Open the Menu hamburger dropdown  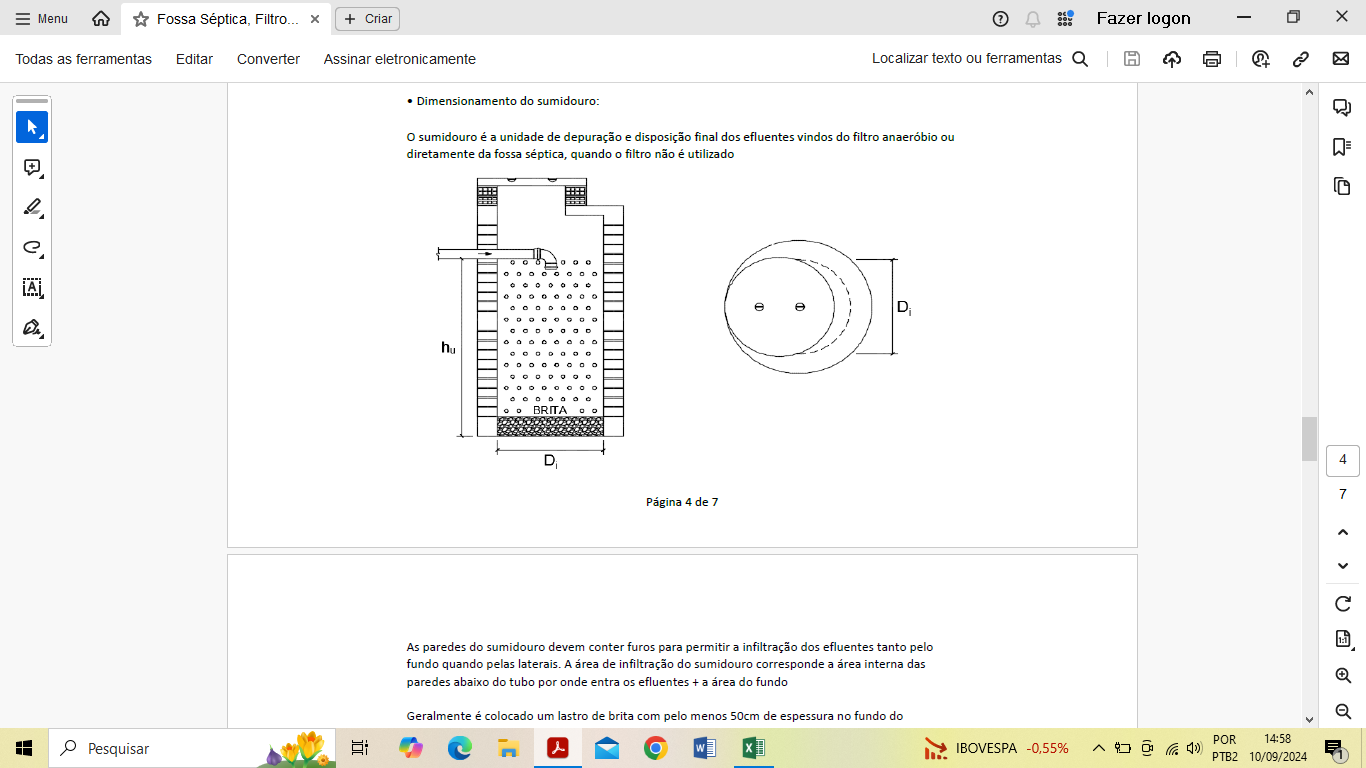[42, 19]
